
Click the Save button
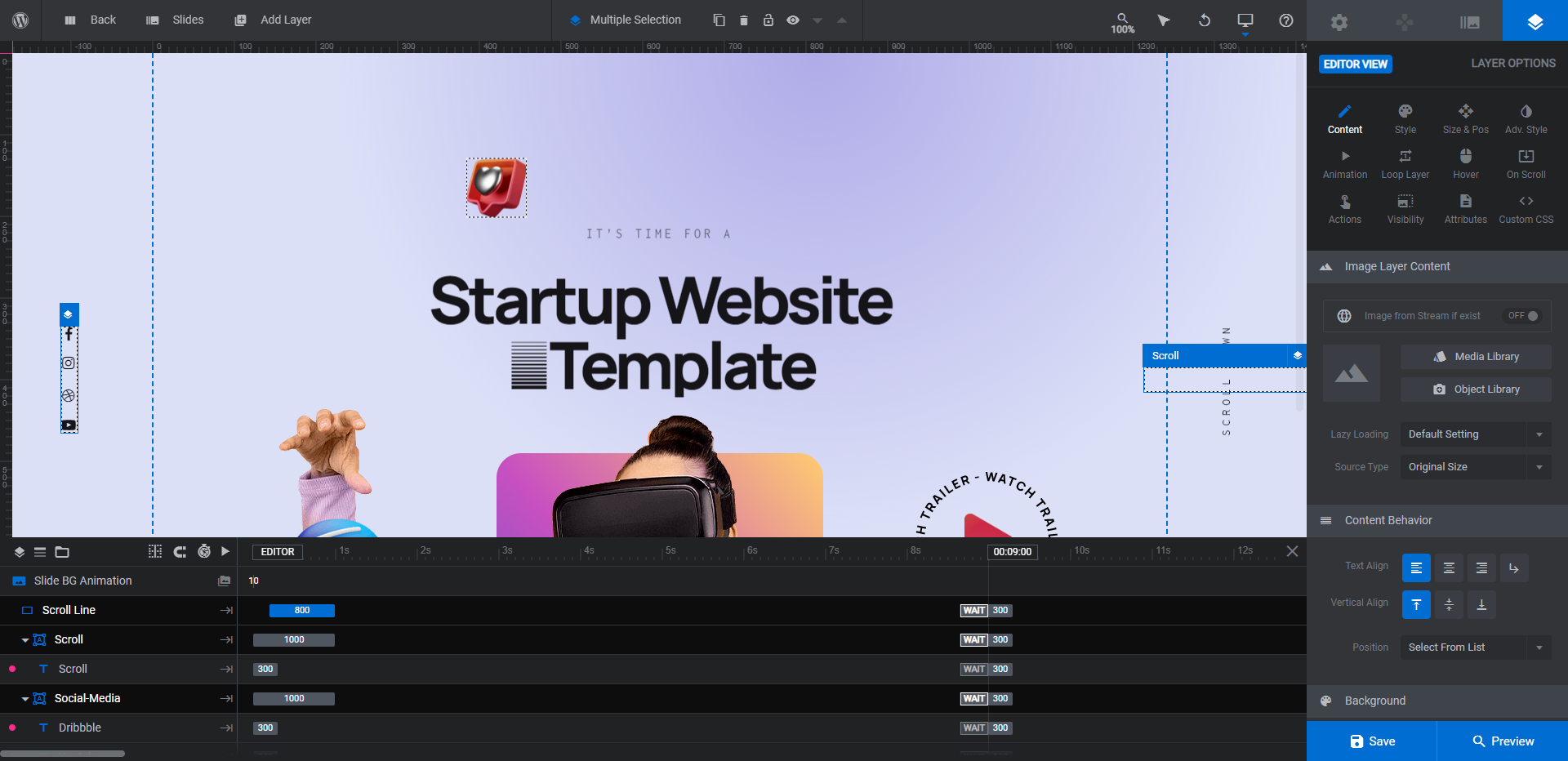tap(1372, 741)
